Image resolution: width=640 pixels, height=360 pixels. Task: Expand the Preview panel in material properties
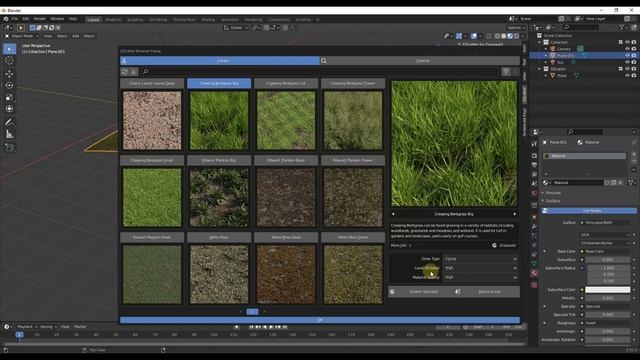point(552,193)
